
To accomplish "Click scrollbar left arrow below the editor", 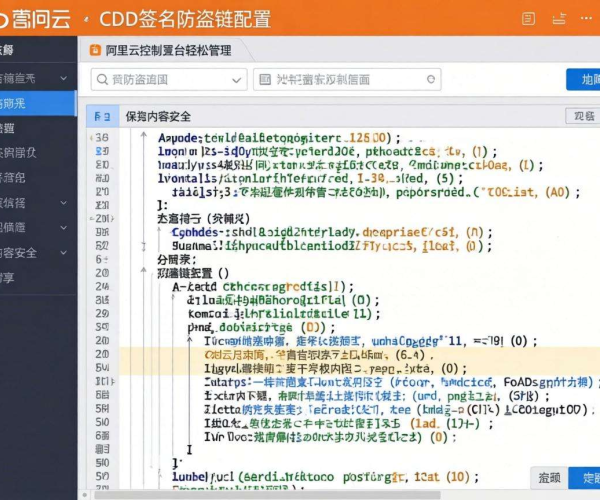I will click(x=85, y=495).
